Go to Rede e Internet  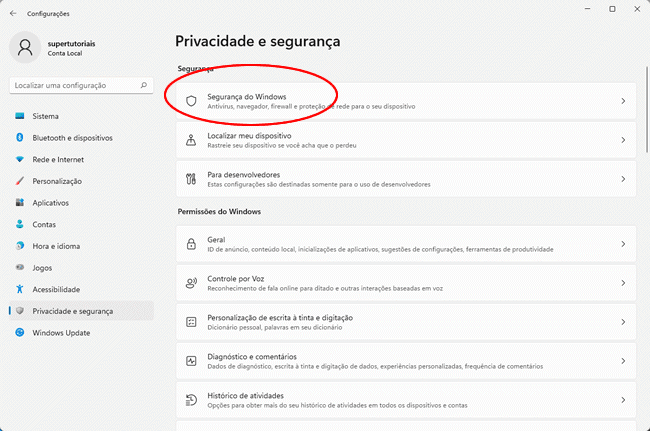tap(81, 159)
